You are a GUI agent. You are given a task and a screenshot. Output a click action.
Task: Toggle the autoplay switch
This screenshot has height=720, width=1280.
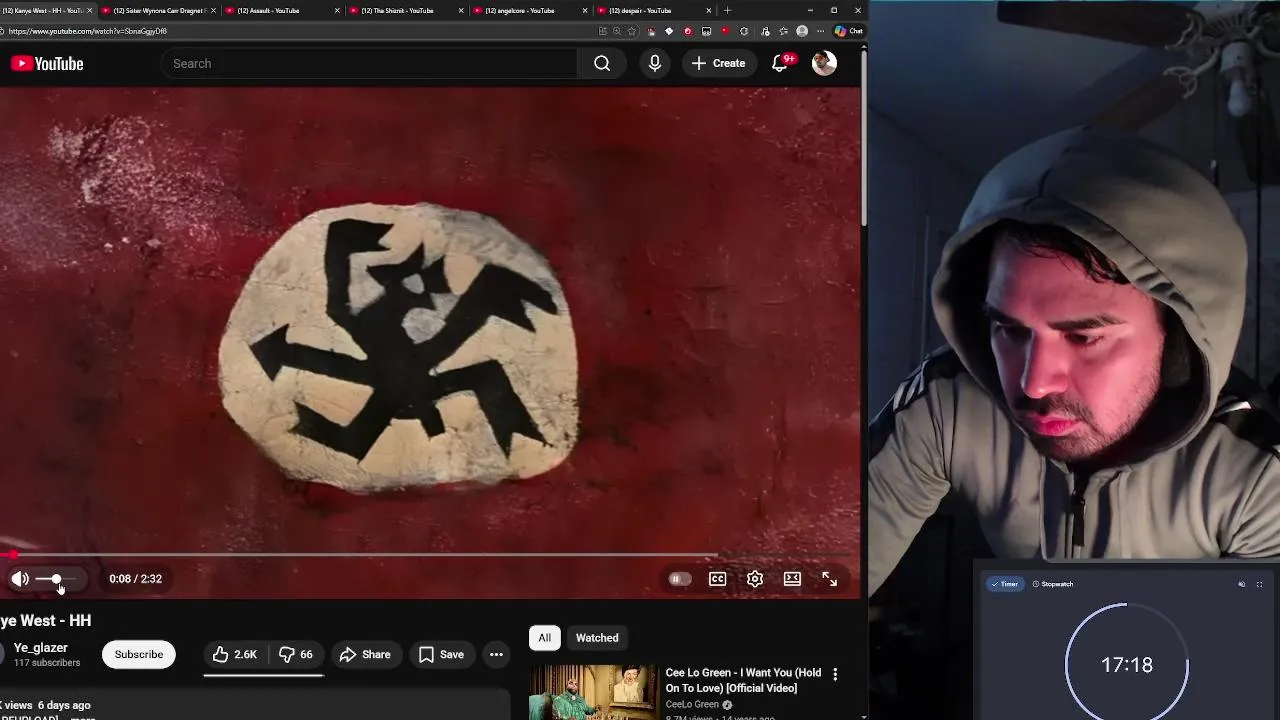[679, 579]
